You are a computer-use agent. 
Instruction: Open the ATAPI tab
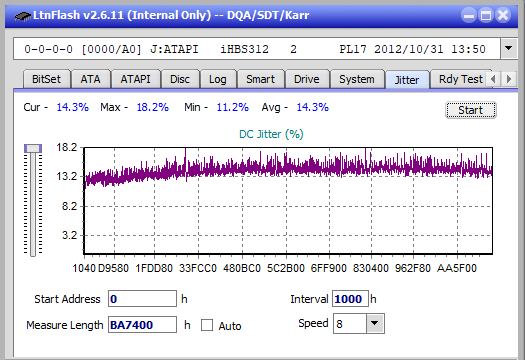136,79
